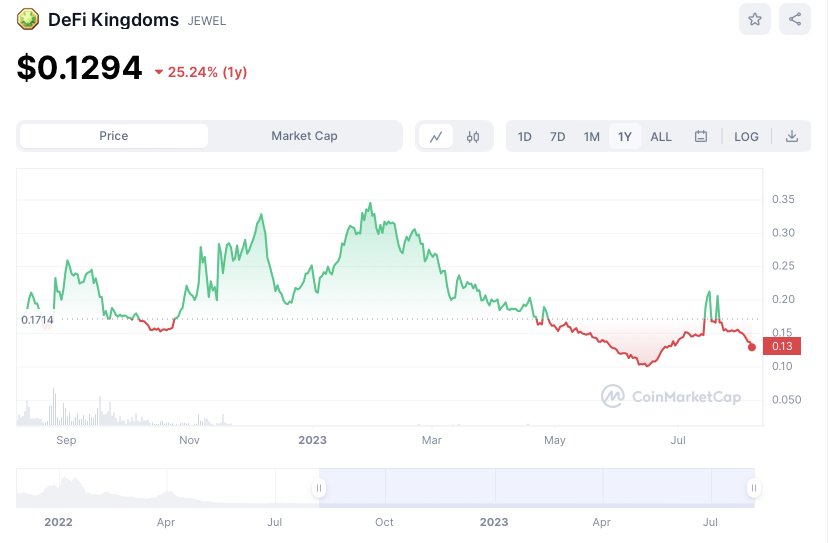The height and width of the screenshot is (543, 828).
Task: Set time range to 7D
Action: point(557,137)
